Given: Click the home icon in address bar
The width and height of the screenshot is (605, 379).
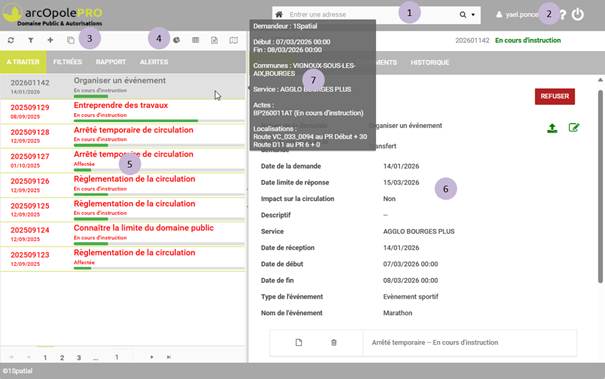Looking at the screenshot, I should coord(279,14).
